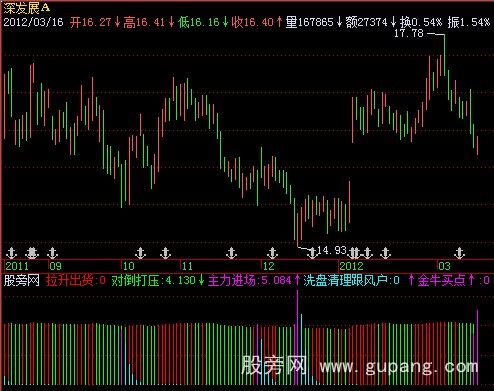Click the info marker icon above the 2011 label
This screenshot has height=391, width=494.
click(x=11, y=253)
